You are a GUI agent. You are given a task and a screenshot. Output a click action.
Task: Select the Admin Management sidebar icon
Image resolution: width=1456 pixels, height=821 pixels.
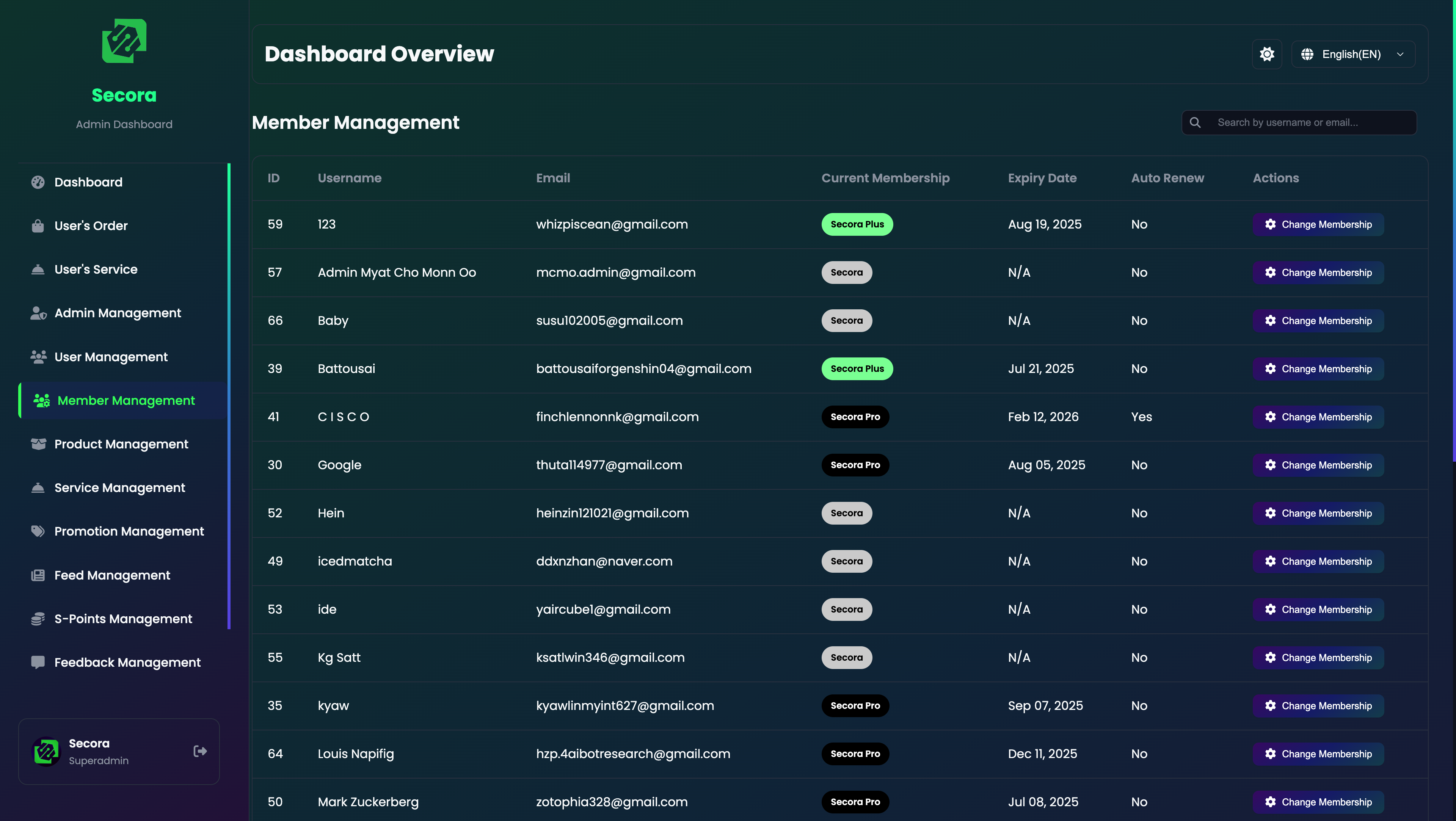(38, 313)
